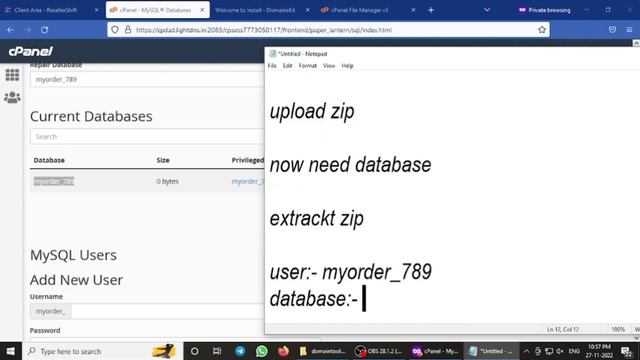Click the 'upload zip' line in Notepad
The image size is (640, 360).
312,112
